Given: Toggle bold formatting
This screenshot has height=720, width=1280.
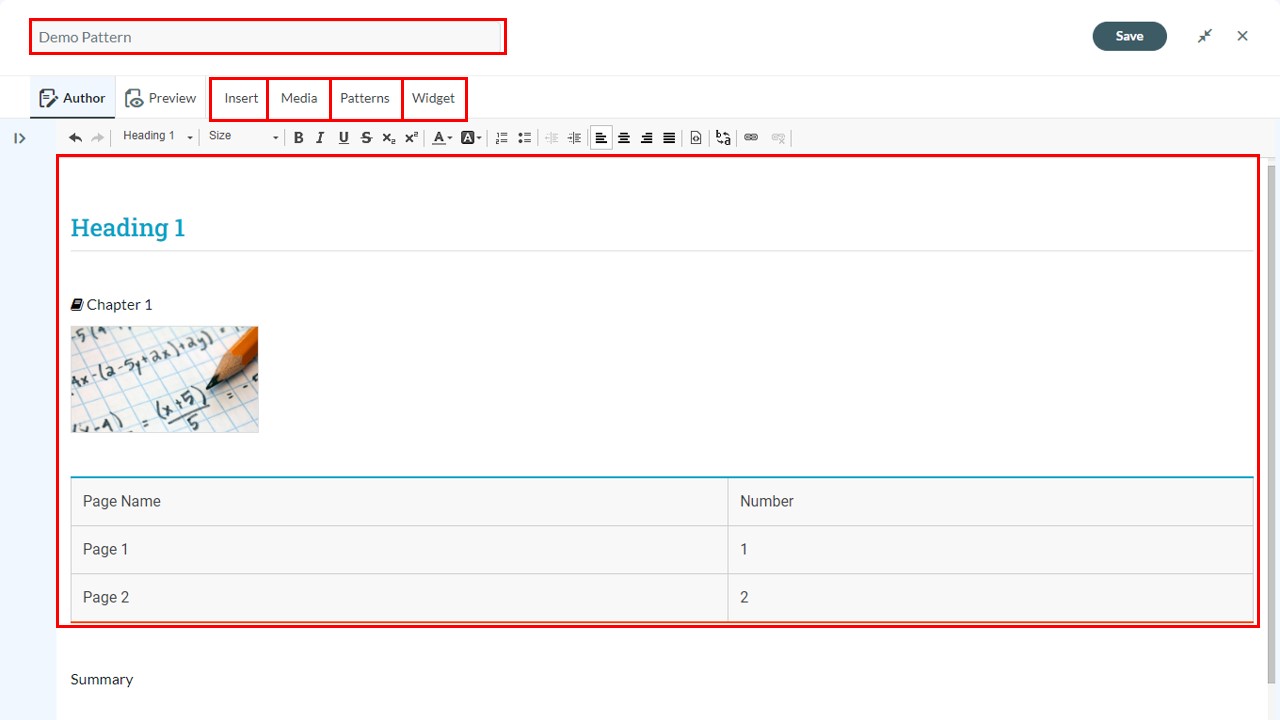Looking at the screenshot, I should pyautogui.click(x=298, y=138).
